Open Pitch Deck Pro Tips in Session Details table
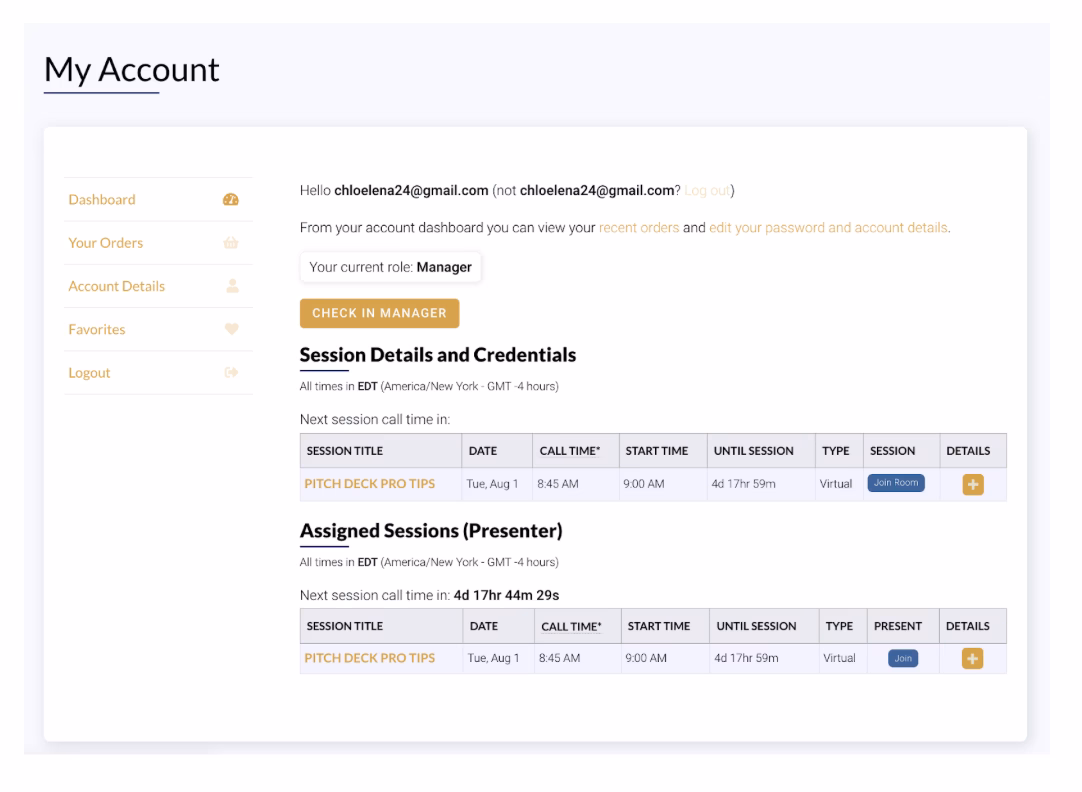This screenshot has width=1082, height=792. point(369,484)
